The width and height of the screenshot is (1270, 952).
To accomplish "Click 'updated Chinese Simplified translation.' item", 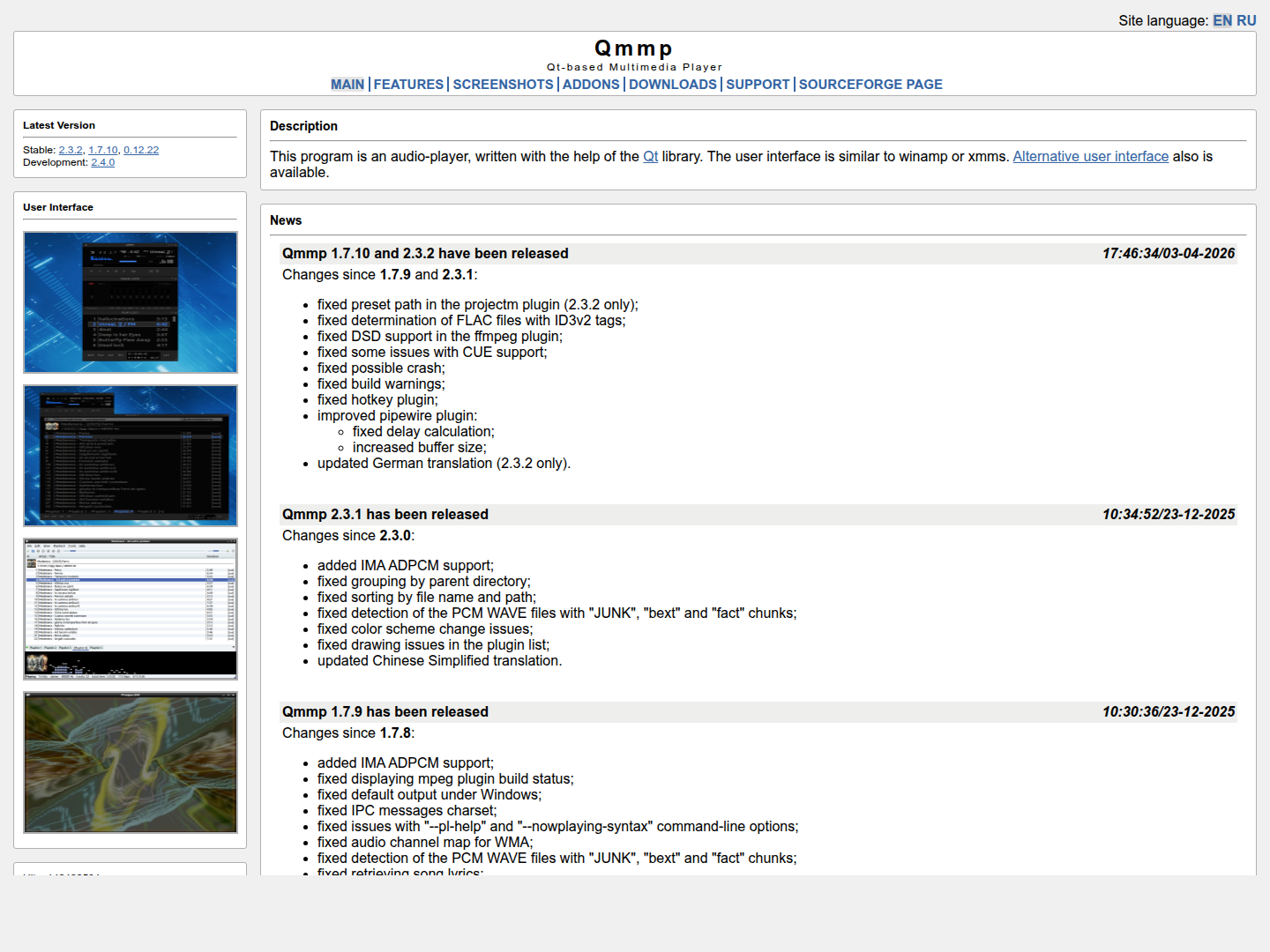I will [x=439, y=661].
